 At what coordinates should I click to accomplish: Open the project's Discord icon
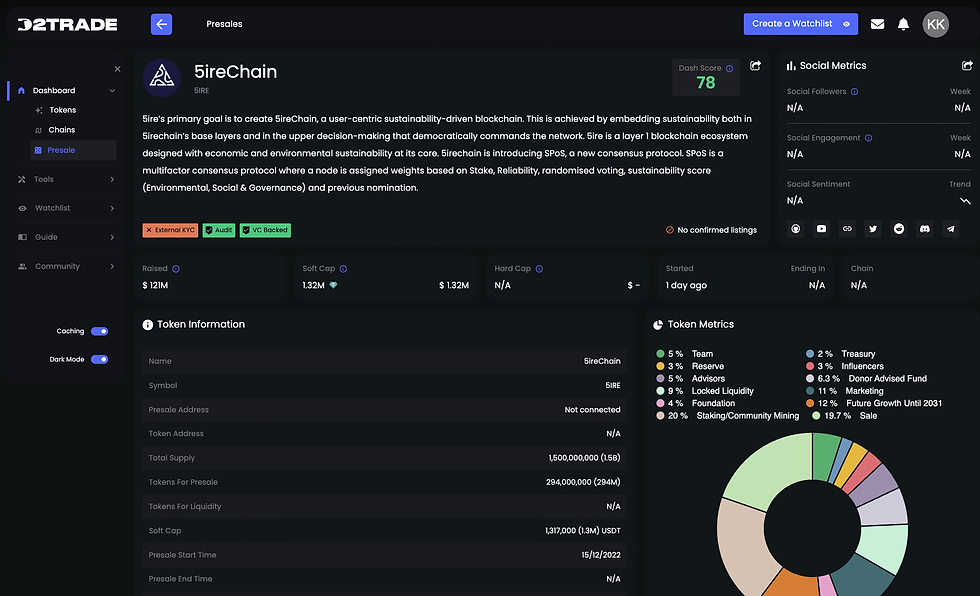924,229
